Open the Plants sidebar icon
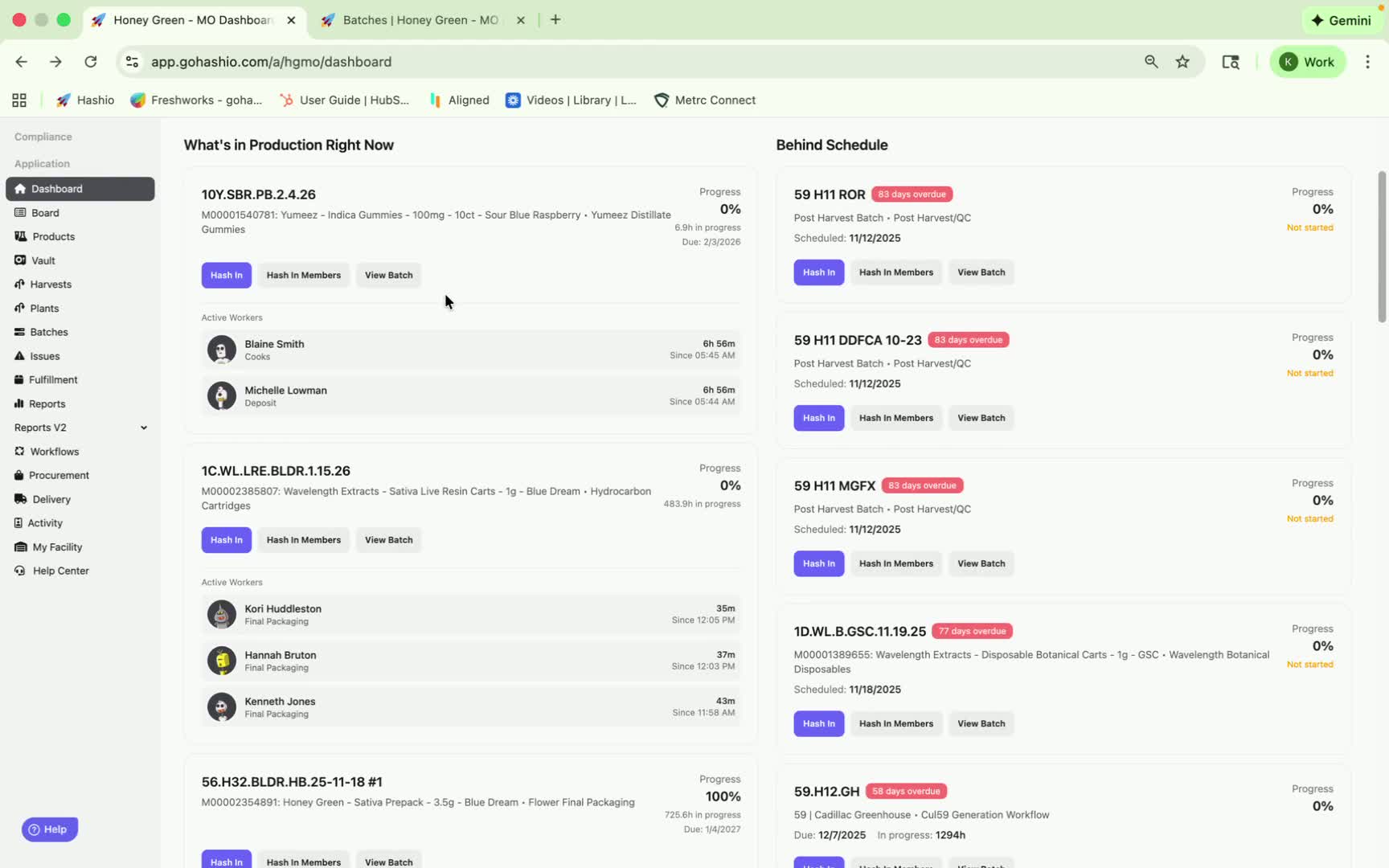This screenshot has width=1389, height=868. point(19,308)
